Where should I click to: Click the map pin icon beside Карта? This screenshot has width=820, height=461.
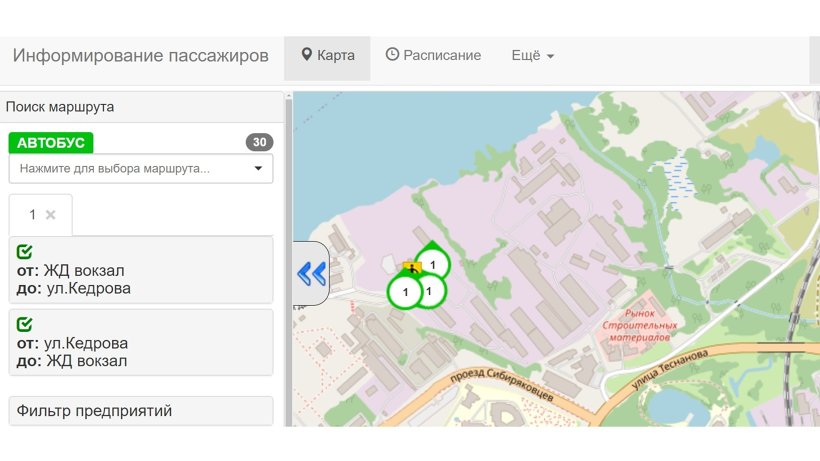307,55
